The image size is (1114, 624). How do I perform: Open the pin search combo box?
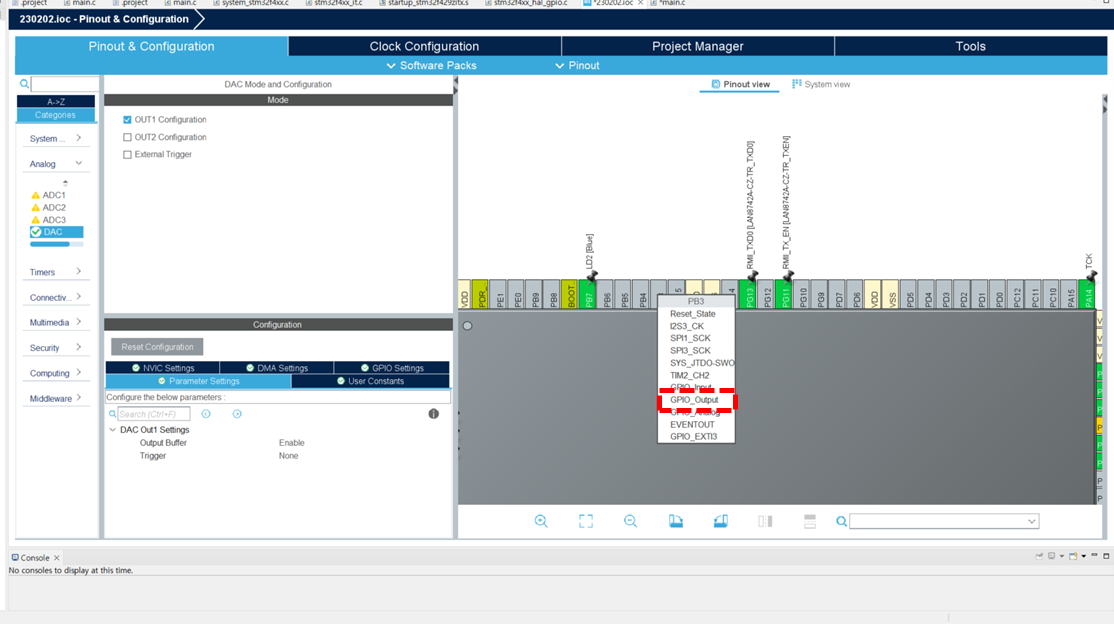point(944,521)
